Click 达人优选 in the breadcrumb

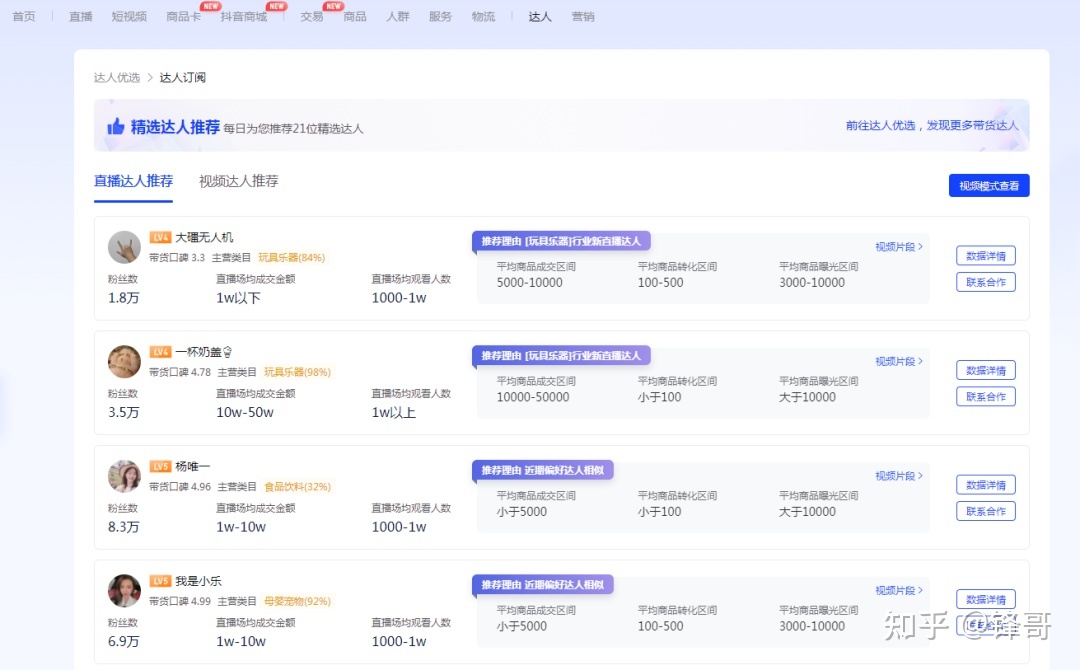point(117,78)
